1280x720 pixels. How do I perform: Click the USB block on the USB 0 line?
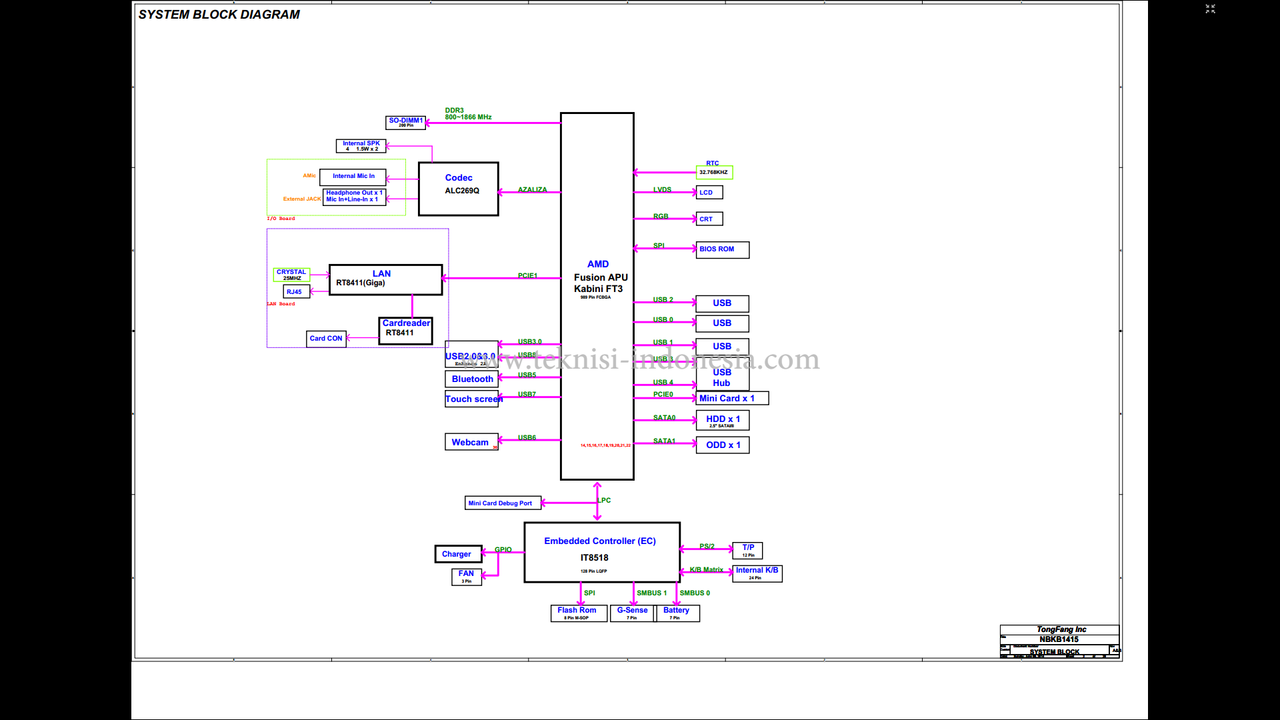(x=722, y=323)
